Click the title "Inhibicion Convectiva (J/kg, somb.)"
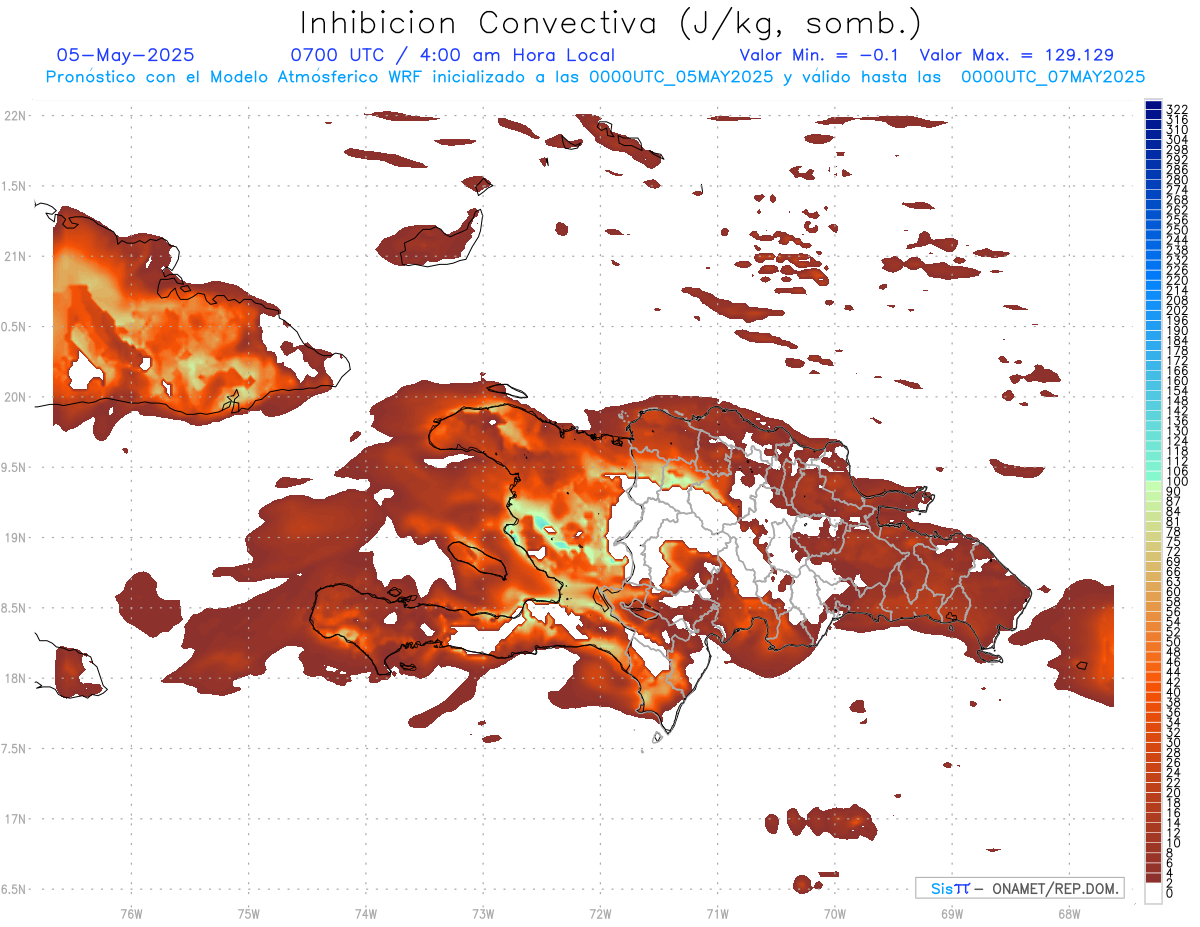 (611, 23)
